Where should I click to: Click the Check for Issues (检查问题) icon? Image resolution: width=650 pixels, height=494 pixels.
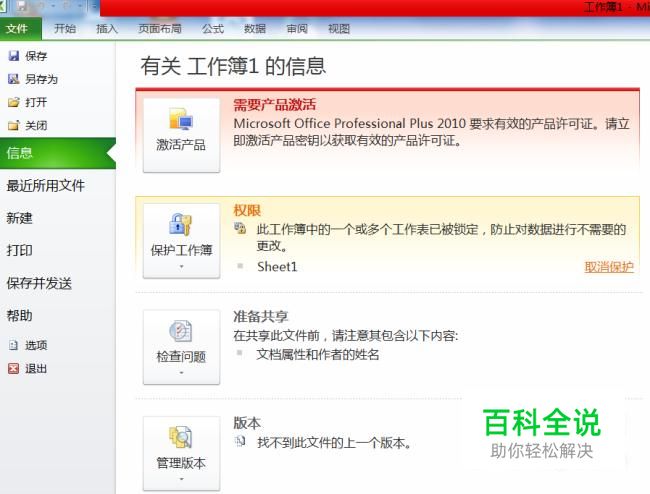(x=181, y=331)
